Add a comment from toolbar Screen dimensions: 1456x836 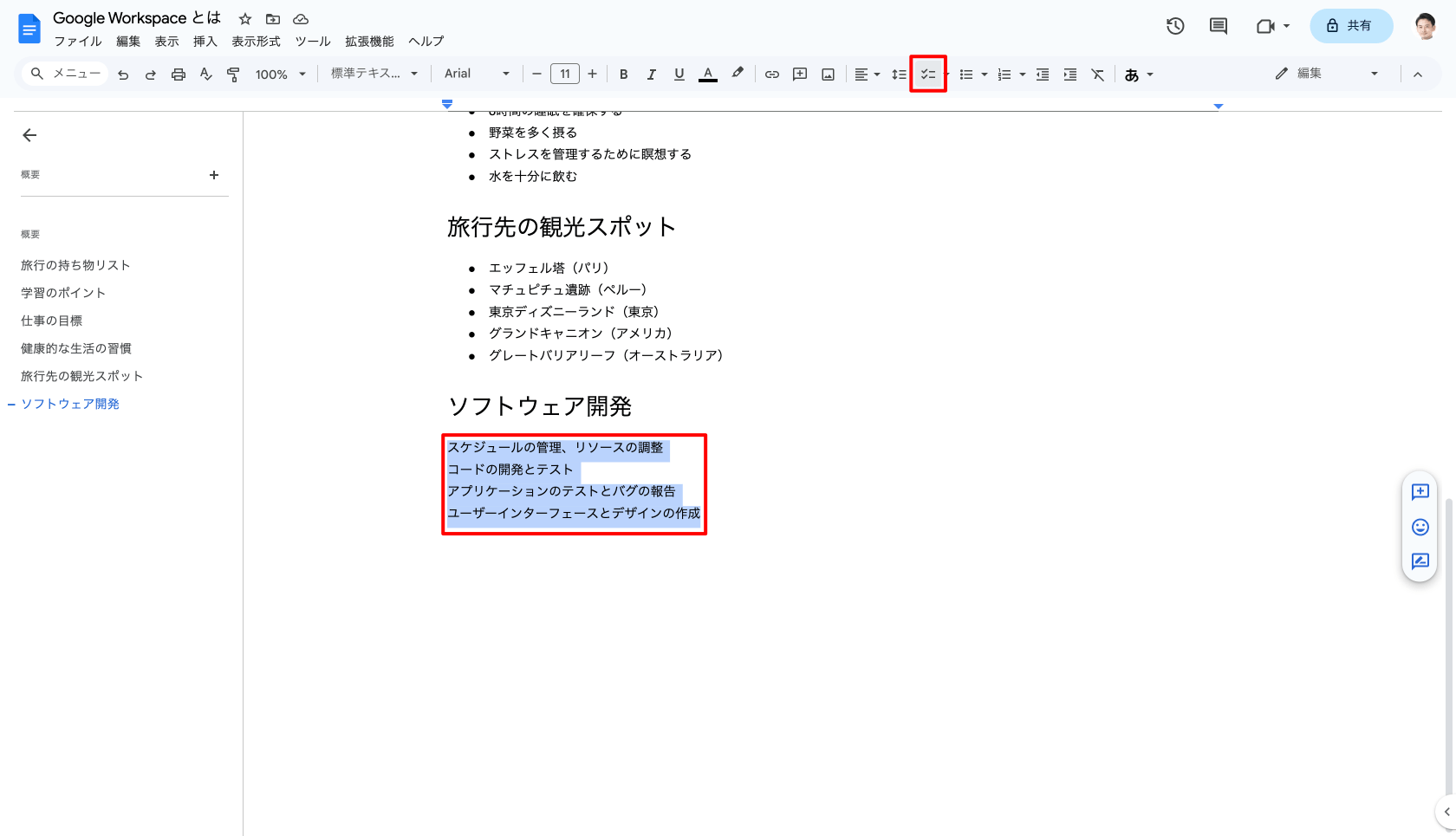(x=800, y=75)
